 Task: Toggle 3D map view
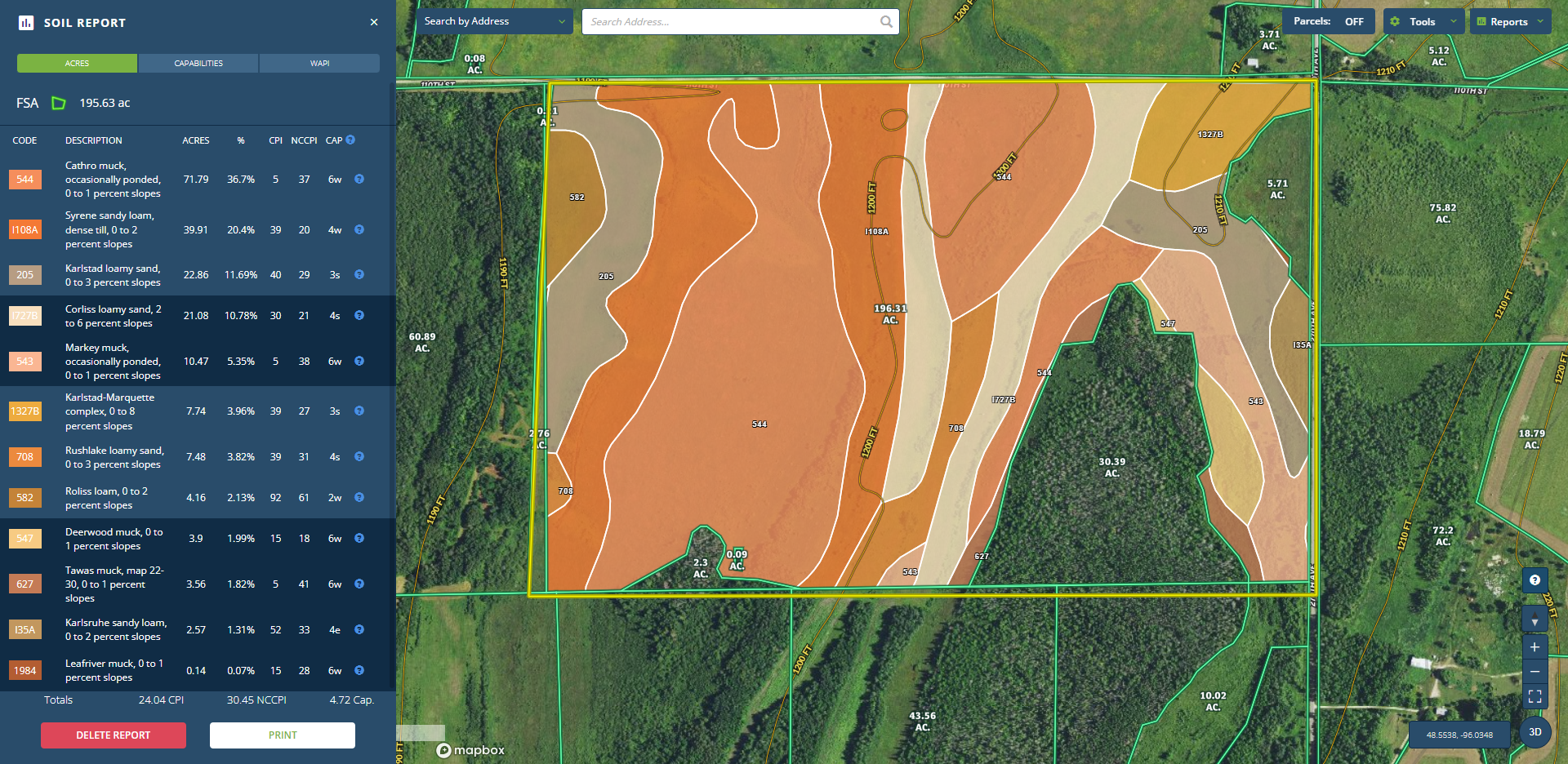pyautogui.click(x=1535, y=732)
